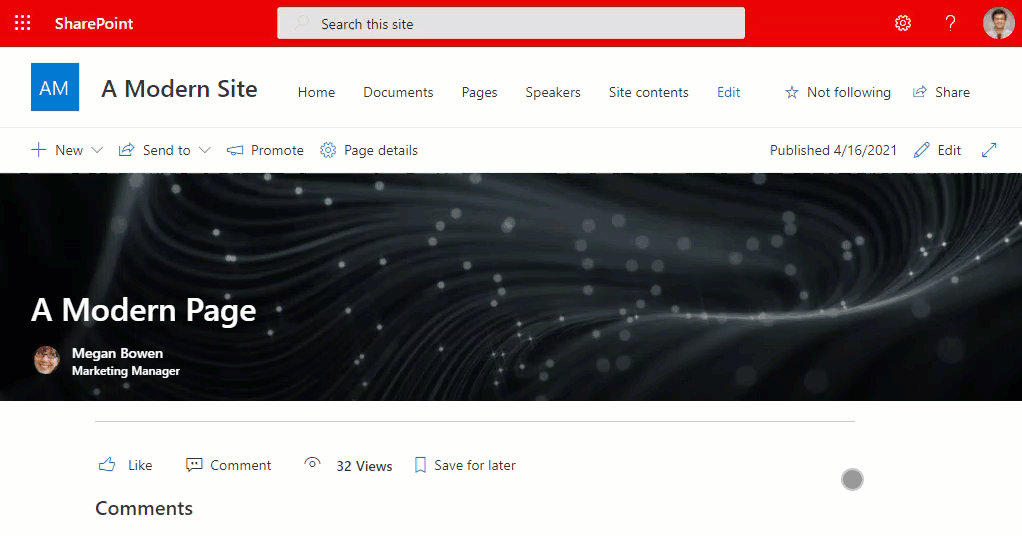Toggle the Like label under the page

pos(140,466)
